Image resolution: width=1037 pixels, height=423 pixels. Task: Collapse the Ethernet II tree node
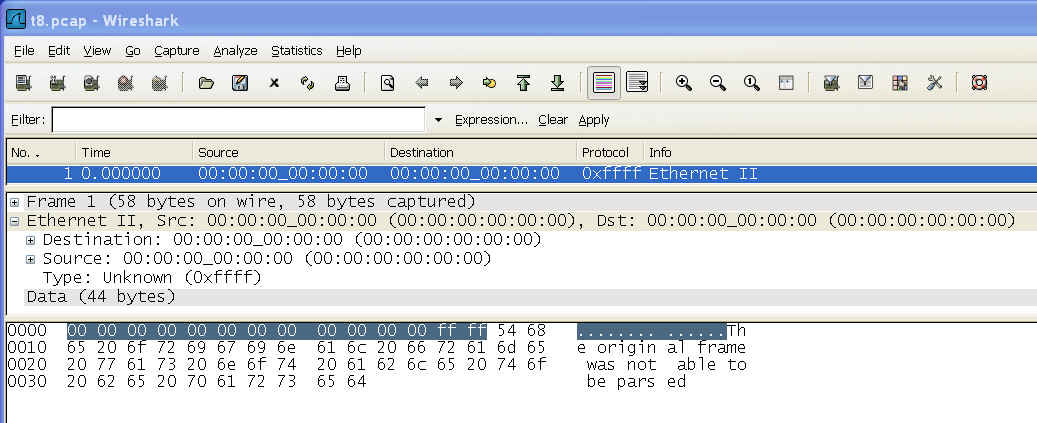[14, 221]
